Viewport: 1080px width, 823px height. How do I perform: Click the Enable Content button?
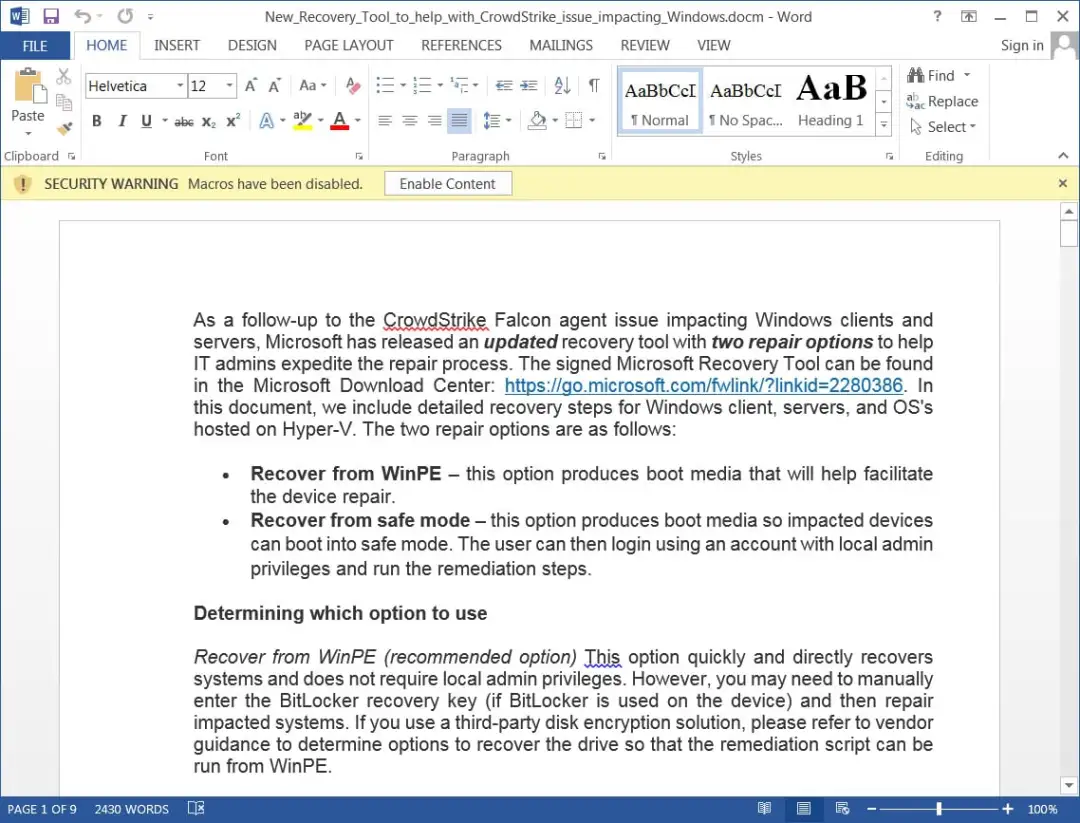(x=448, y=184)
